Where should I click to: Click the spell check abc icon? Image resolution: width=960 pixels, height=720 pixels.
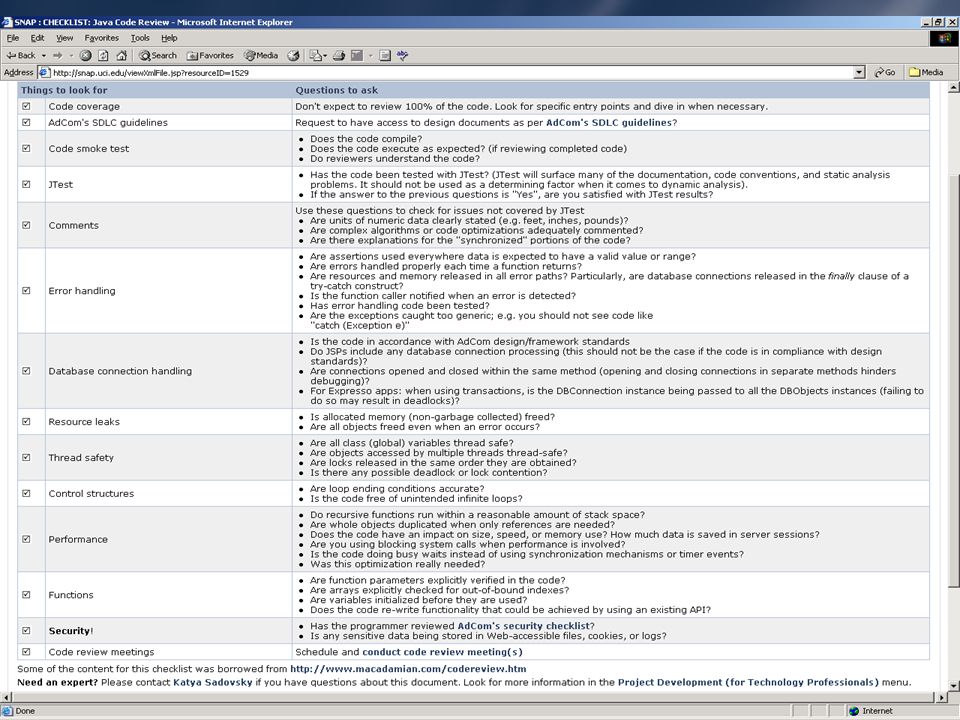[x=402, y=55]
